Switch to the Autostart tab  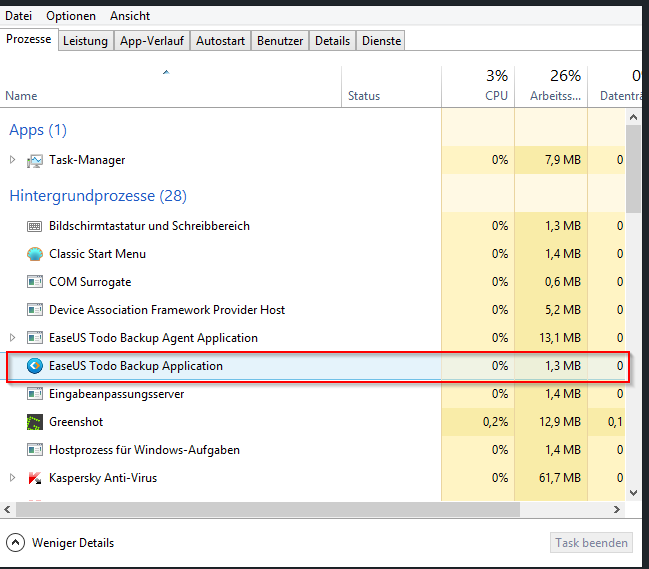(218, 41)
